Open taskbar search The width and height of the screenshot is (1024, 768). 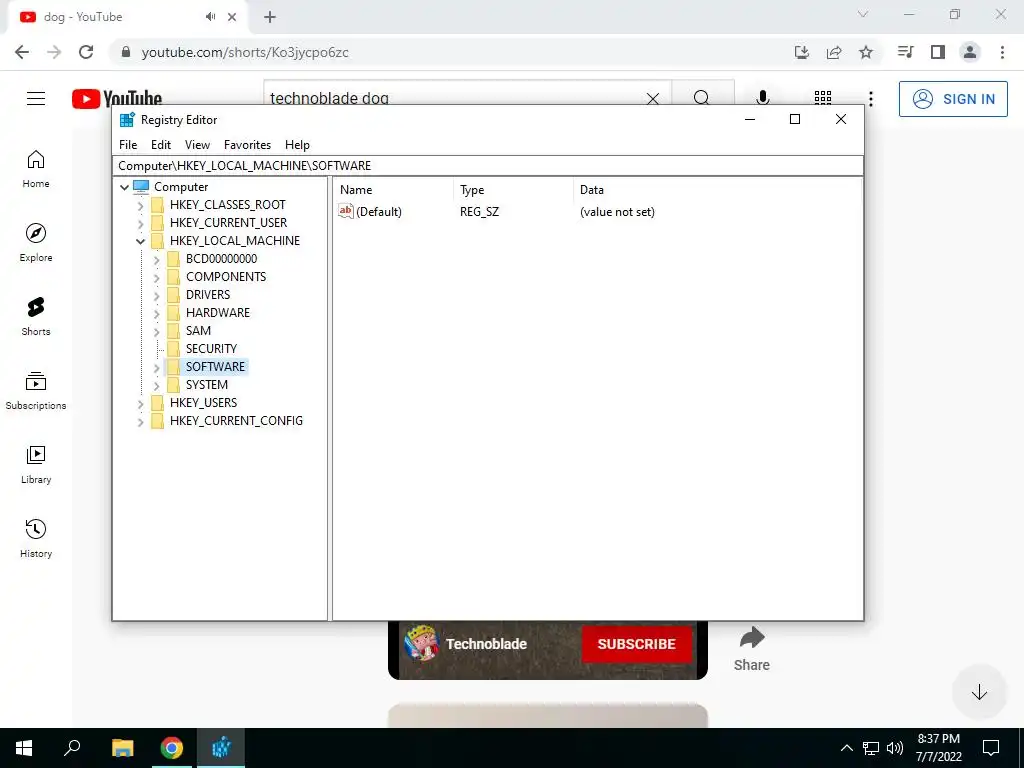pos(72,748)
